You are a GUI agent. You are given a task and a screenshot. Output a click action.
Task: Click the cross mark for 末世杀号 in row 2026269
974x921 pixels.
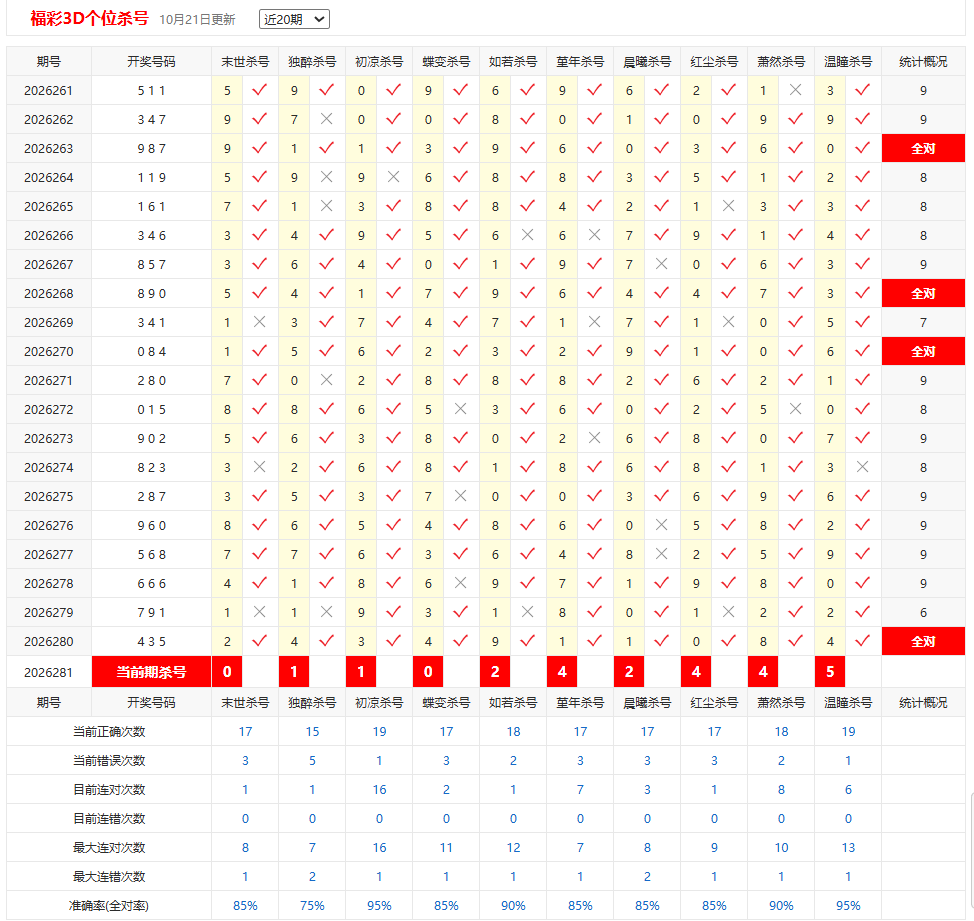click(x=259, y=322)
